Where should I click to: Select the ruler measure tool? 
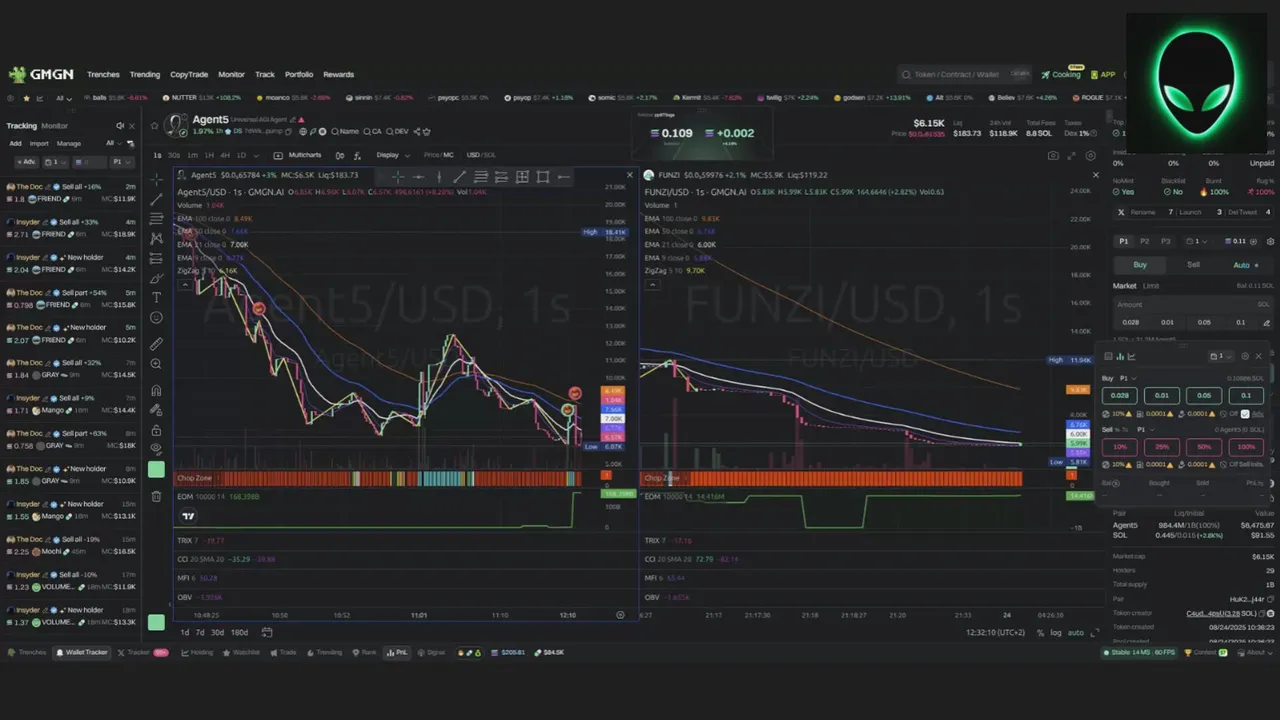[156, 343]
